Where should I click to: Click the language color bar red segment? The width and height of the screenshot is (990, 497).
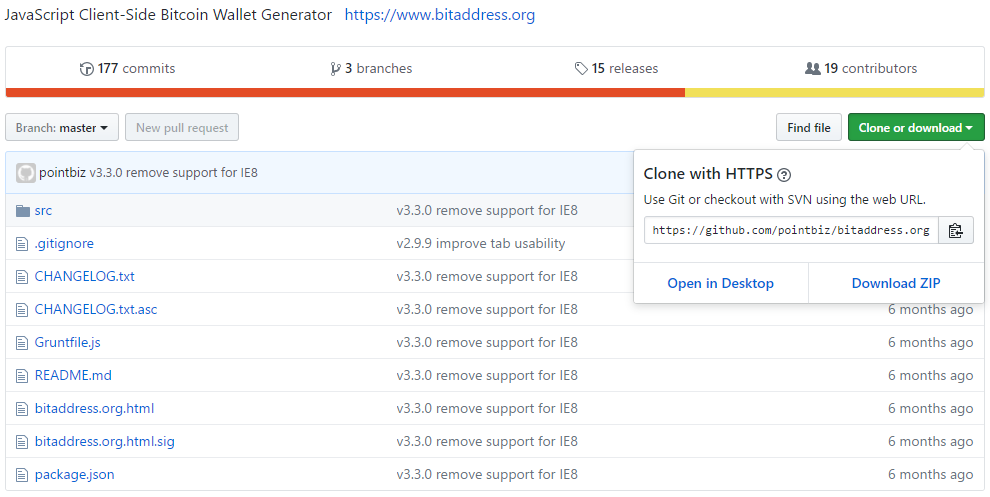click(x=345, y=93)
